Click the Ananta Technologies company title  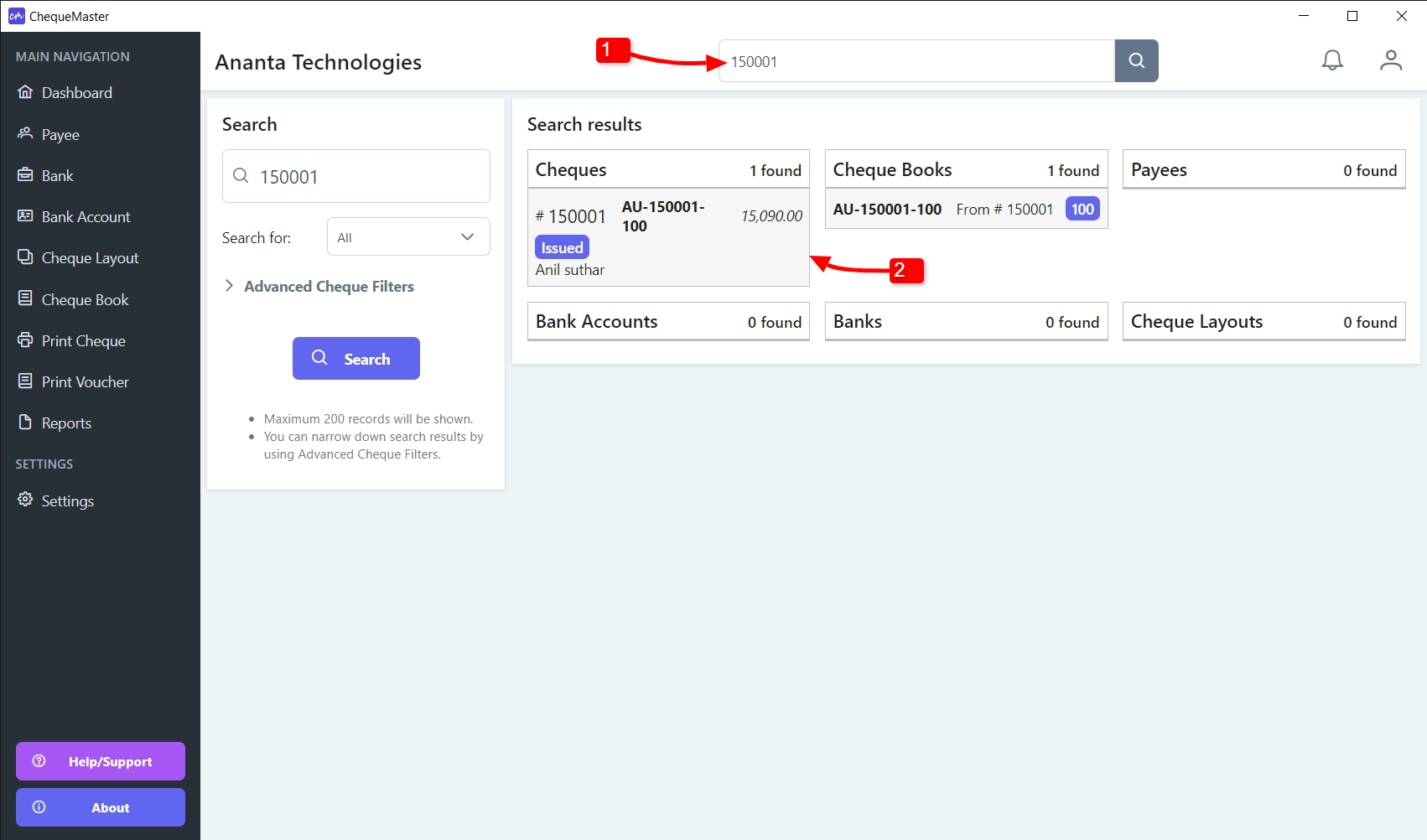318,62
